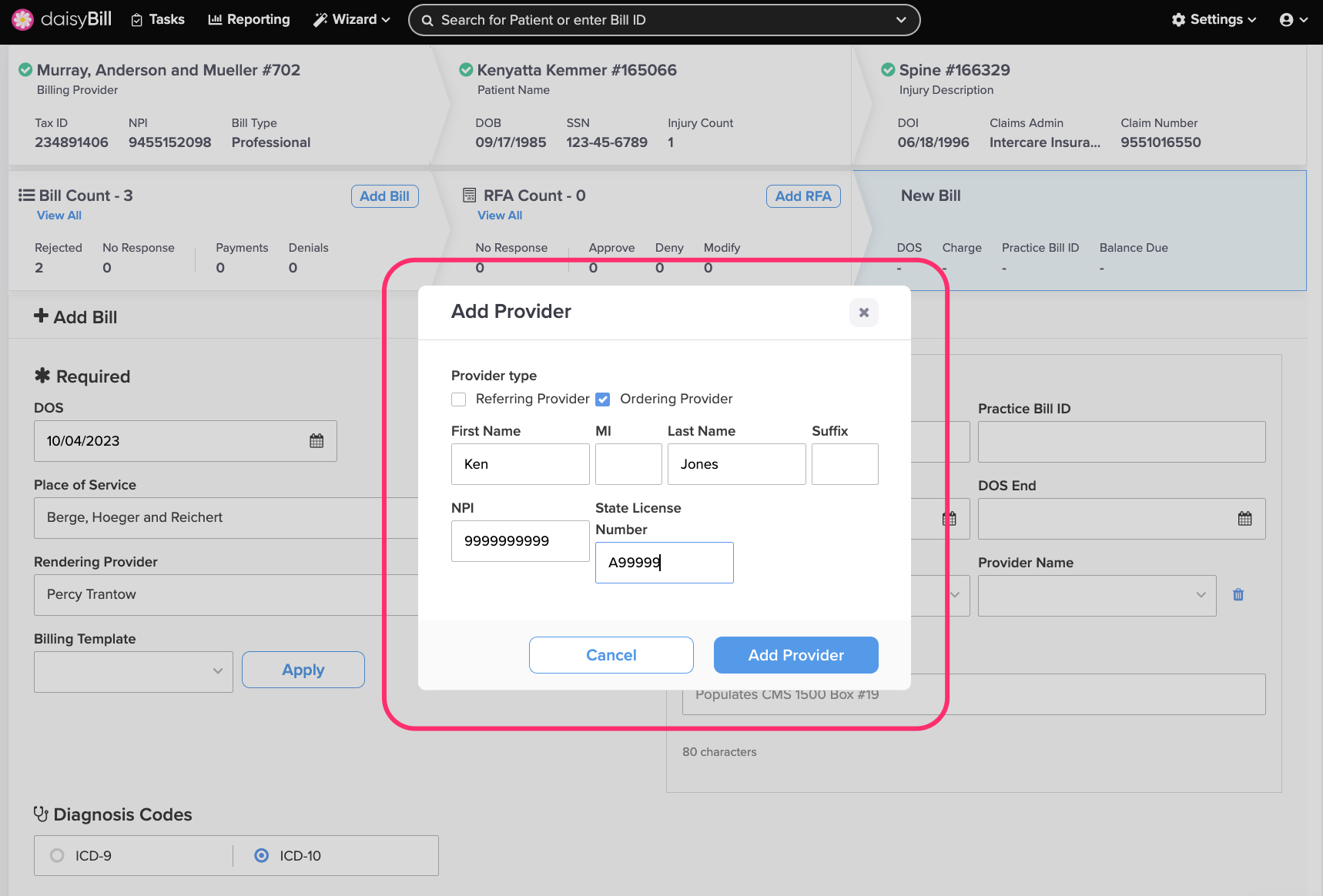Click the NPI input field
Screen dimensions: 1323x896
tap(520, 541)
